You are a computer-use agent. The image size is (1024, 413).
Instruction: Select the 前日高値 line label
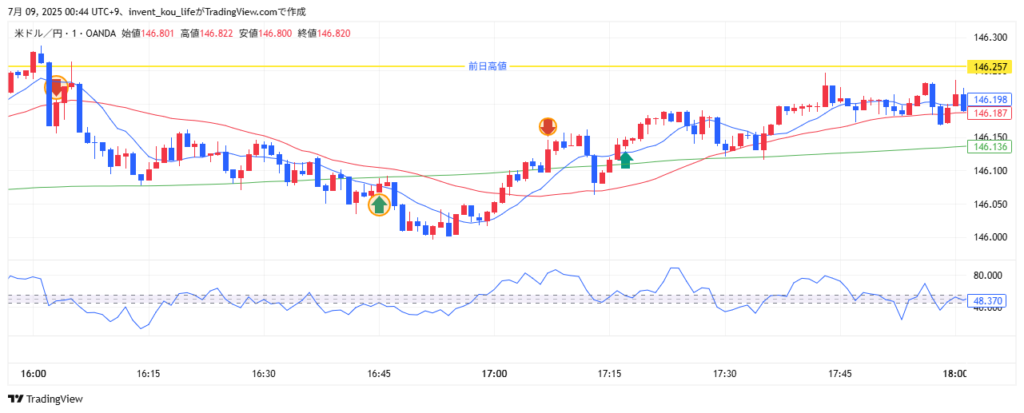coord(487,66)
